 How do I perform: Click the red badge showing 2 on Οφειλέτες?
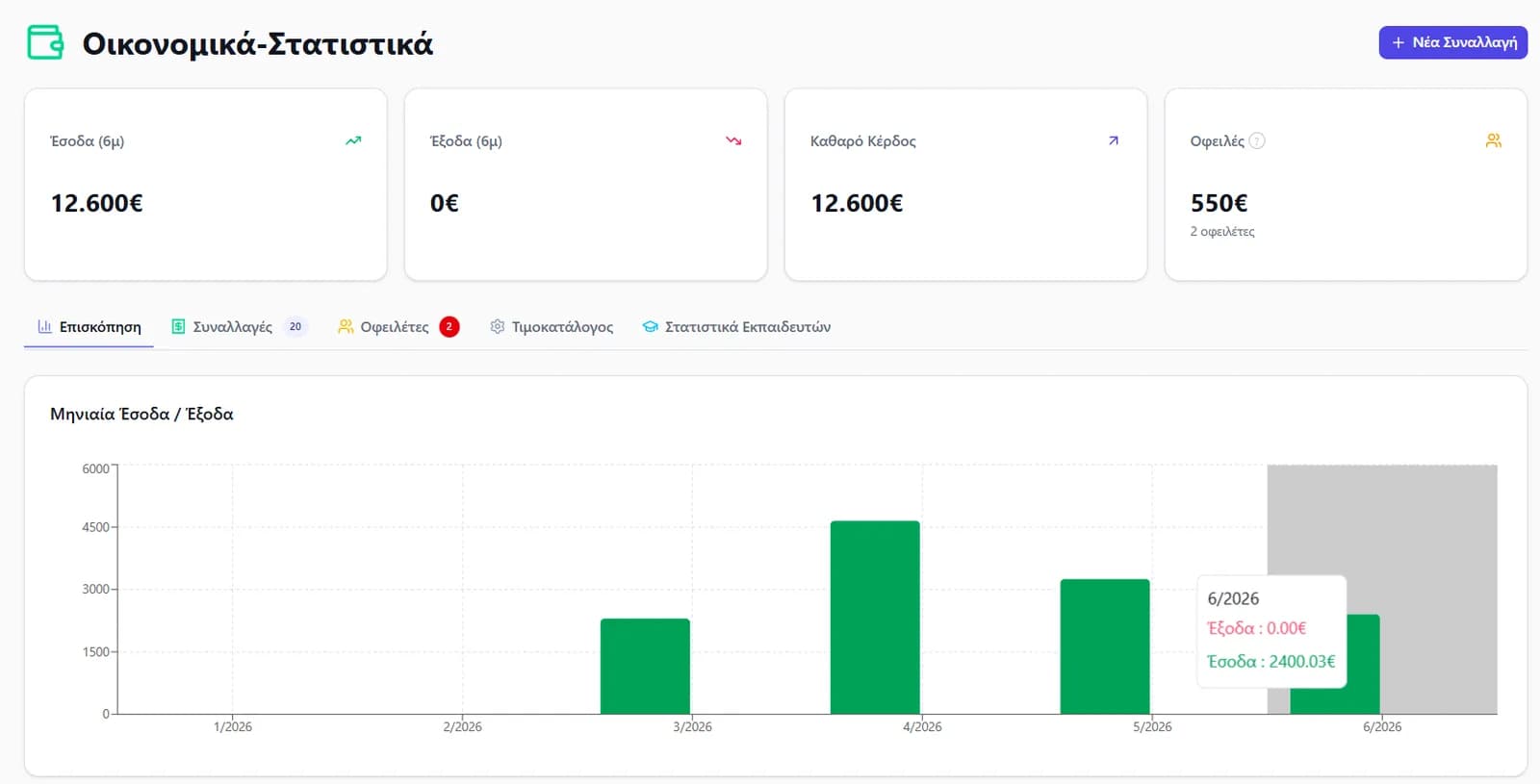(x=449, y=327)
